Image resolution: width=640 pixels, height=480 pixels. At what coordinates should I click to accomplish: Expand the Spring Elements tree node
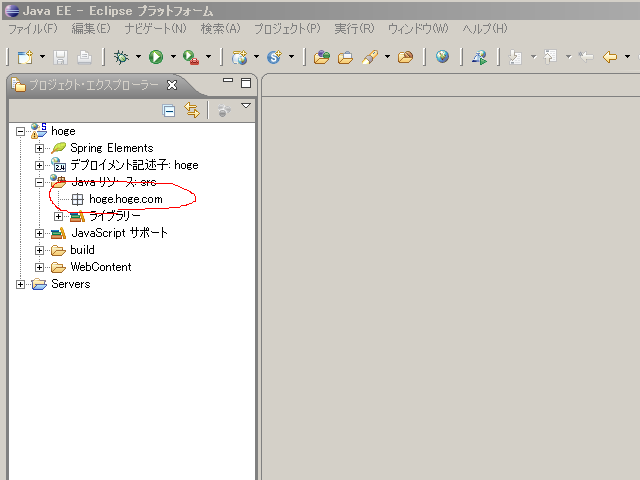pyautogui.click(x=40, y=148)
